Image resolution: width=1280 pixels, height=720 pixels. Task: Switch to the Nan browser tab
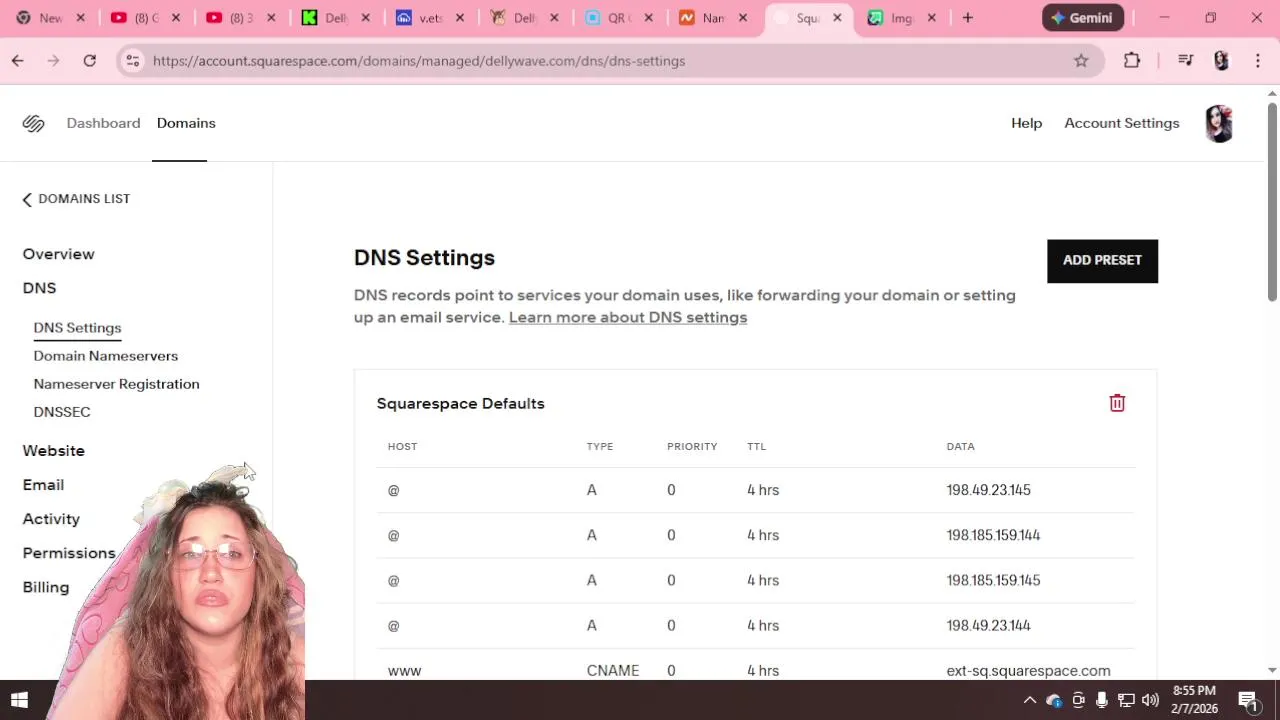point(714,18)
